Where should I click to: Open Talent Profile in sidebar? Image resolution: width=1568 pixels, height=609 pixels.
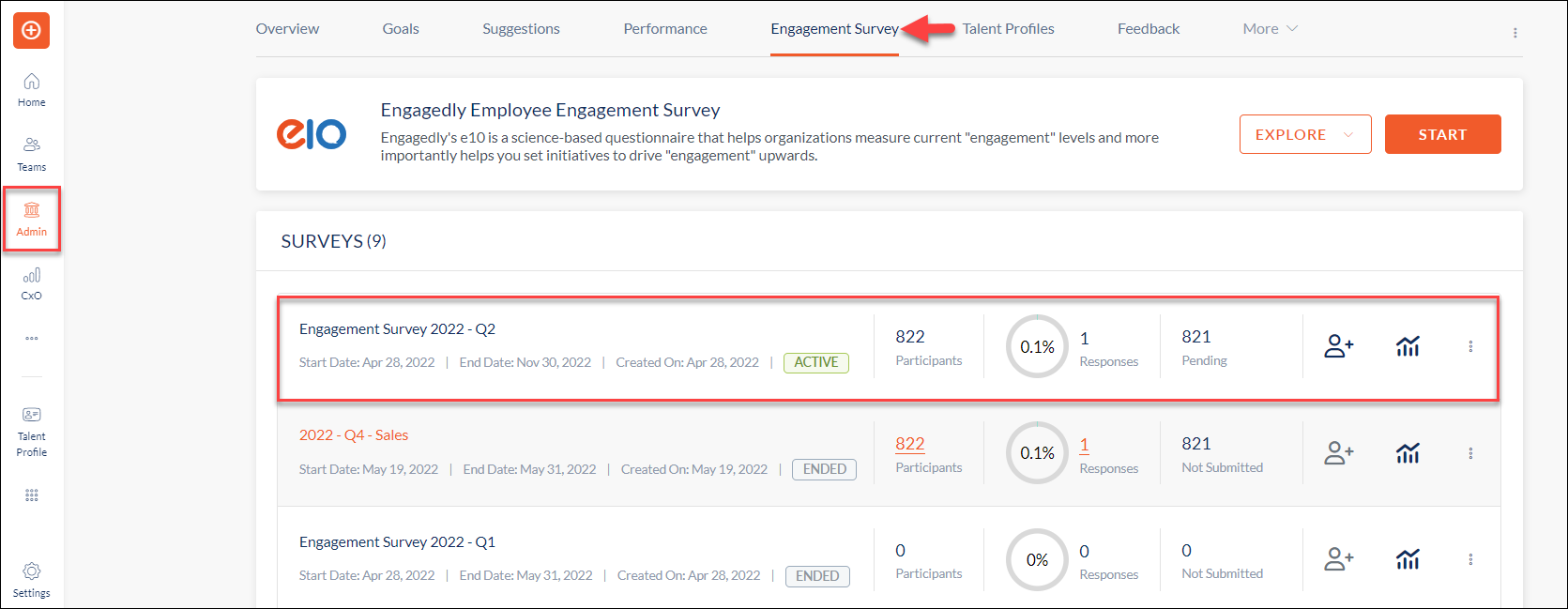point(31,432)
